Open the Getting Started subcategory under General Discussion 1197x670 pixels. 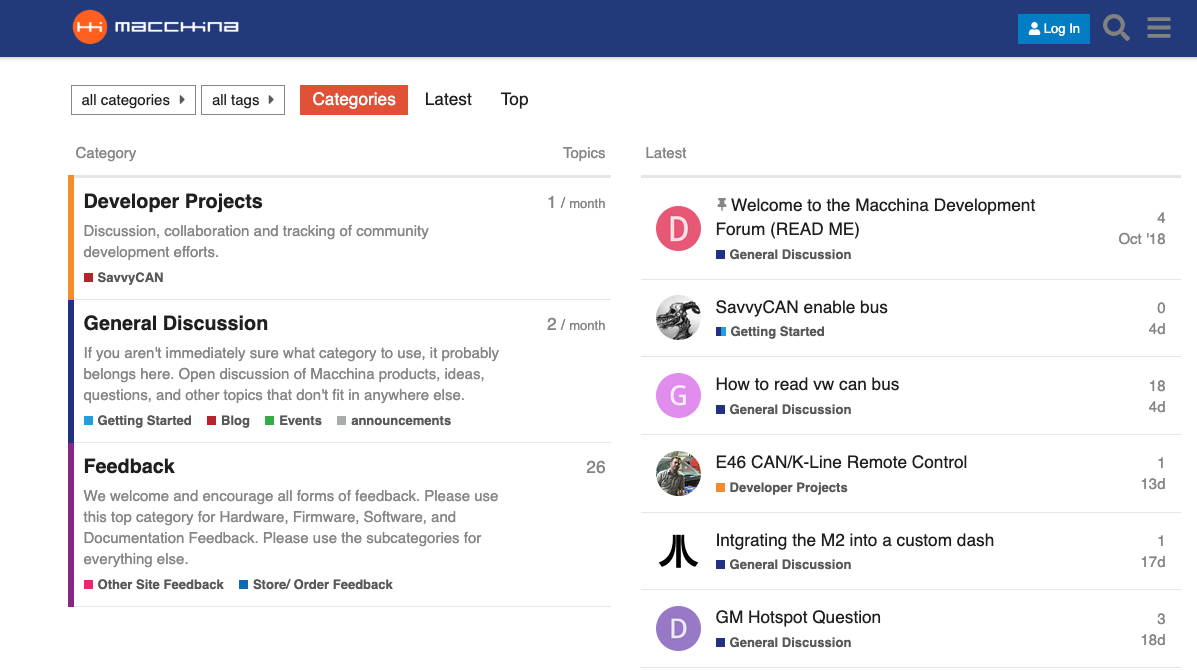(x=137, y=420)
